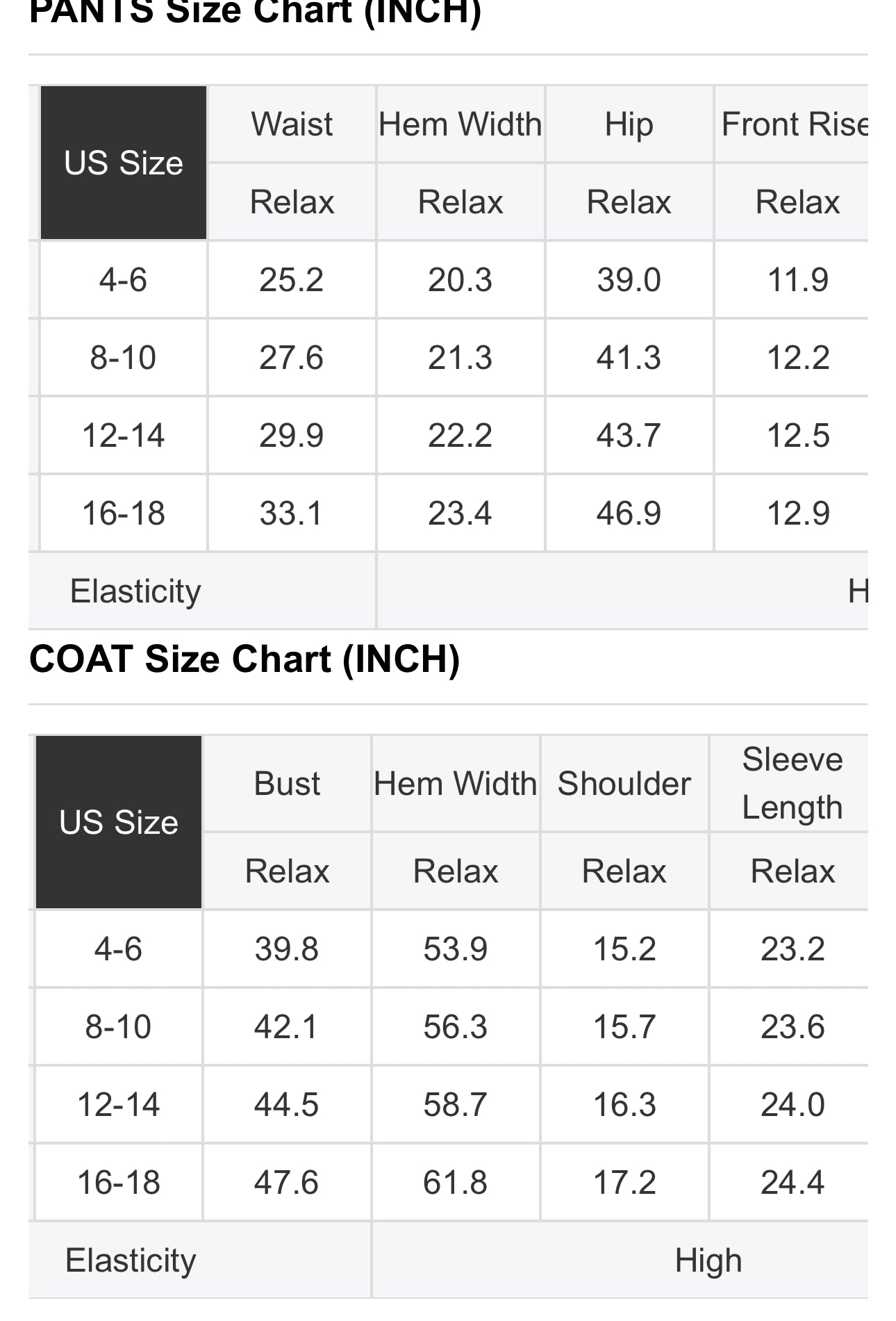The image size is (896, 1321).
Task: Click the Shoulder column header
Action: pyautogui.click(x=624, y=784)
